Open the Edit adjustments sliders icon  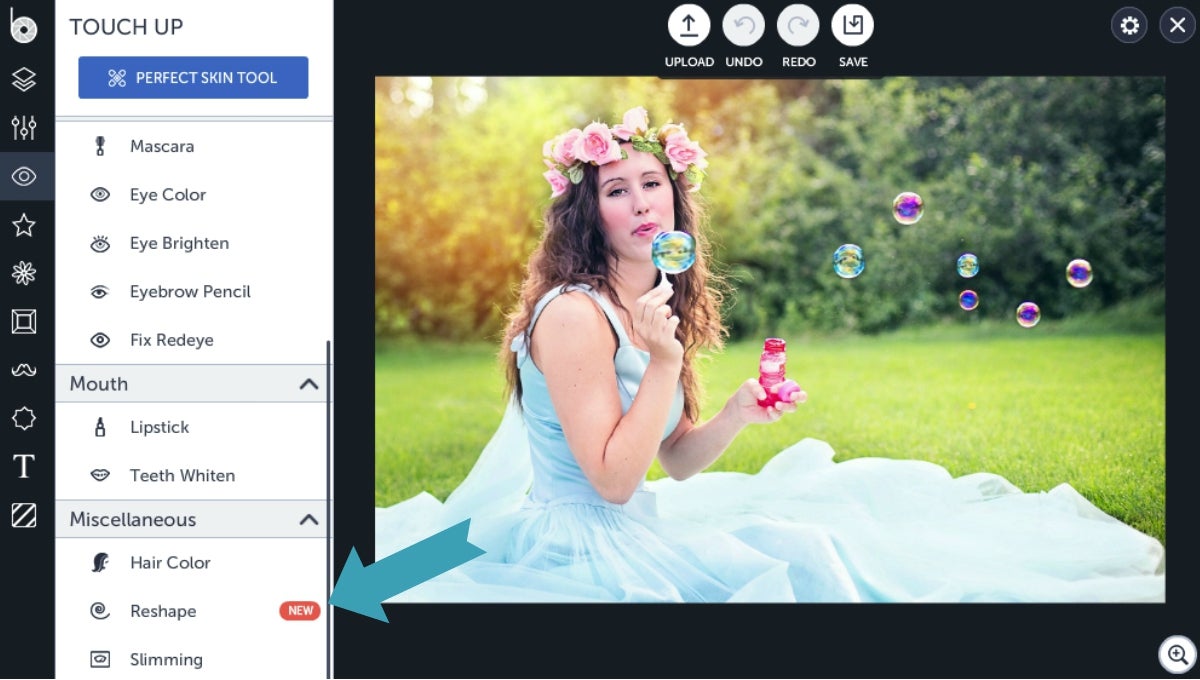coord(25,126)
